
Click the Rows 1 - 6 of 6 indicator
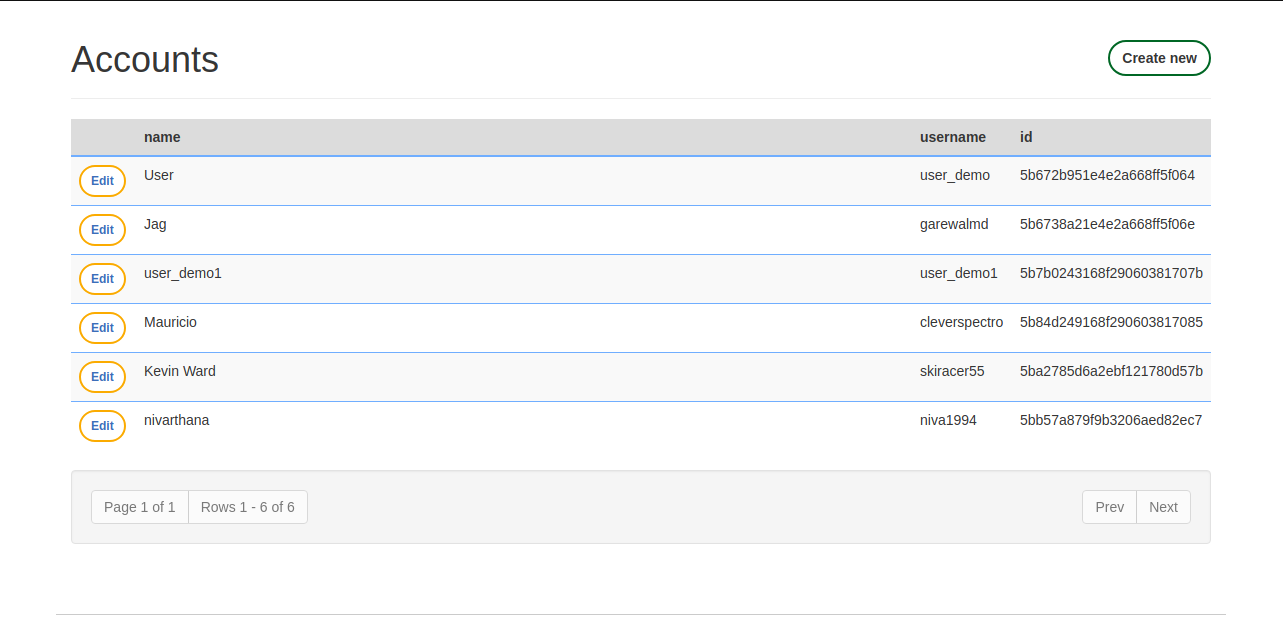click(x=248, y=507)
